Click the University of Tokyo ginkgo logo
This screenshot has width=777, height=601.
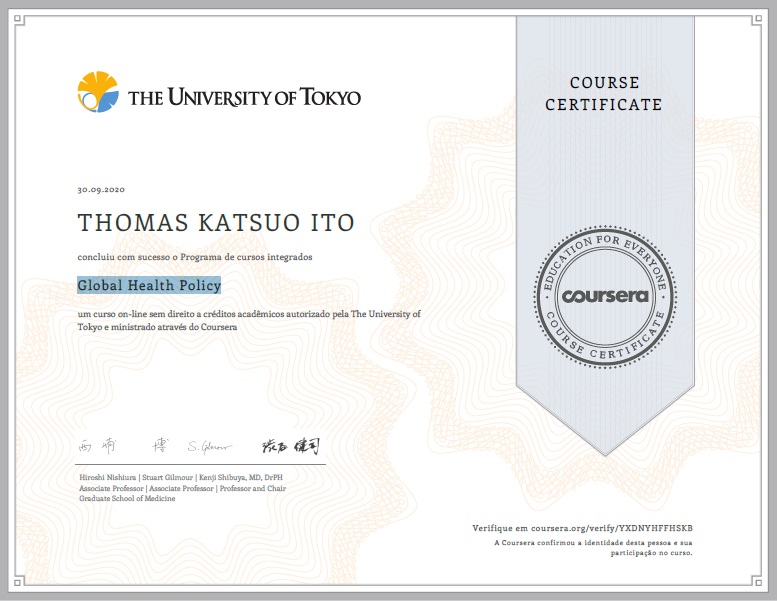click(98, 92)
